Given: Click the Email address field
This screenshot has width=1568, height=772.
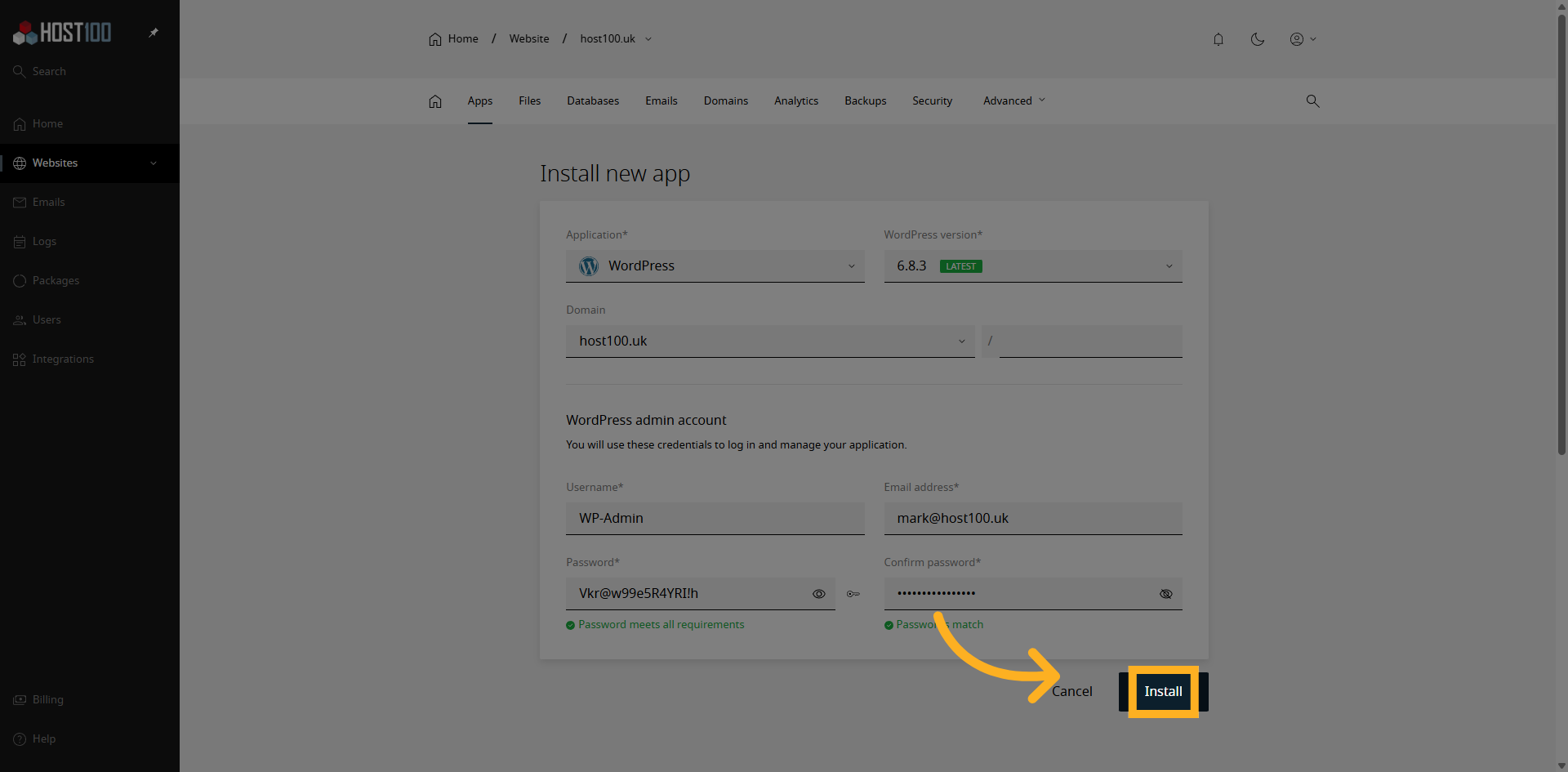Looking at the screenshot, I should (x=1033, y=519).
